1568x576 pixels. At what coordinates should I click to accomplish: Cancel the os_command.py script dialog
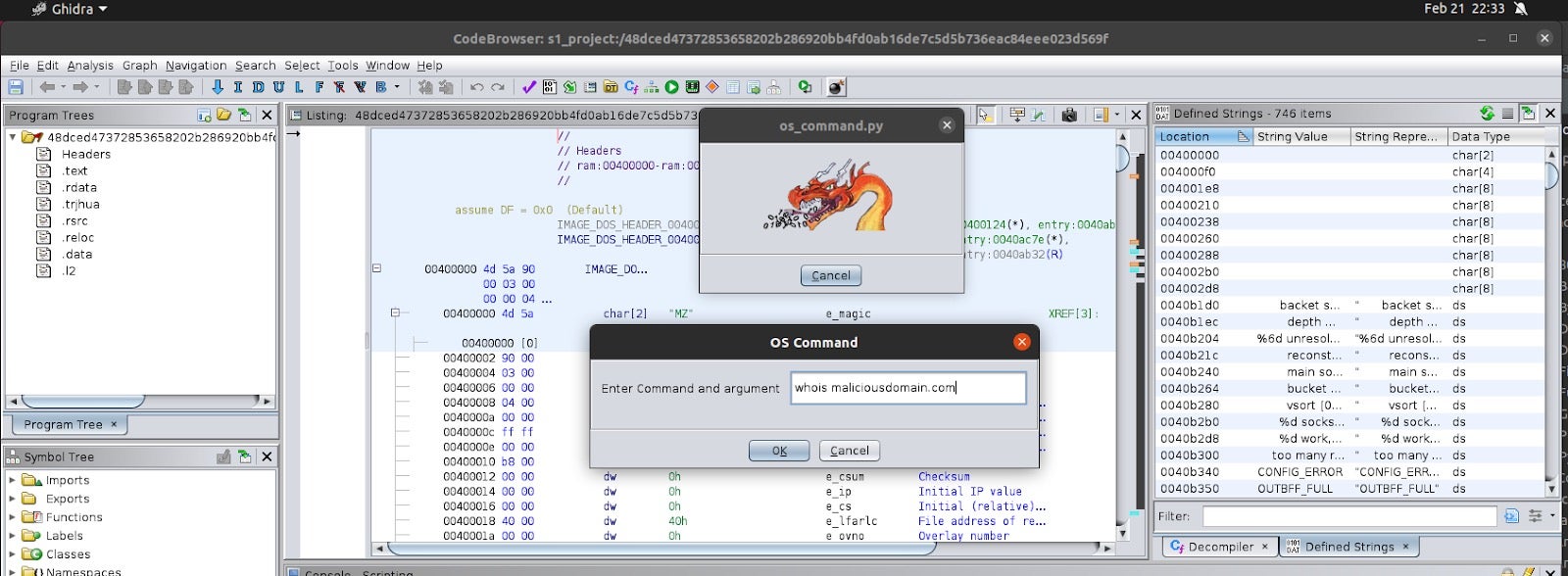(x=830, y=275)
